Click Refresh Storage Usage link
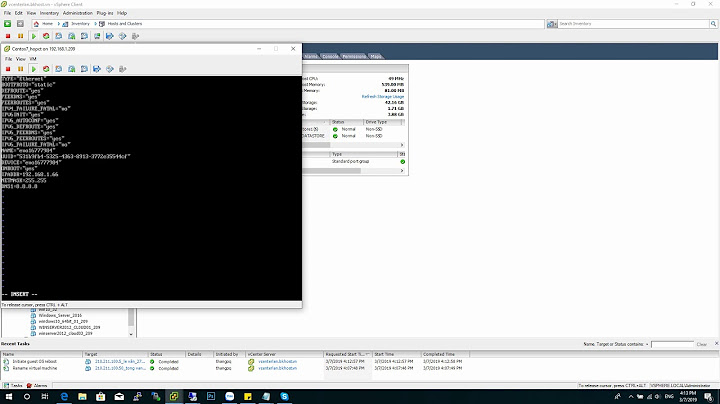The height and width of the screenshot is (404, 720). point(382,96)
